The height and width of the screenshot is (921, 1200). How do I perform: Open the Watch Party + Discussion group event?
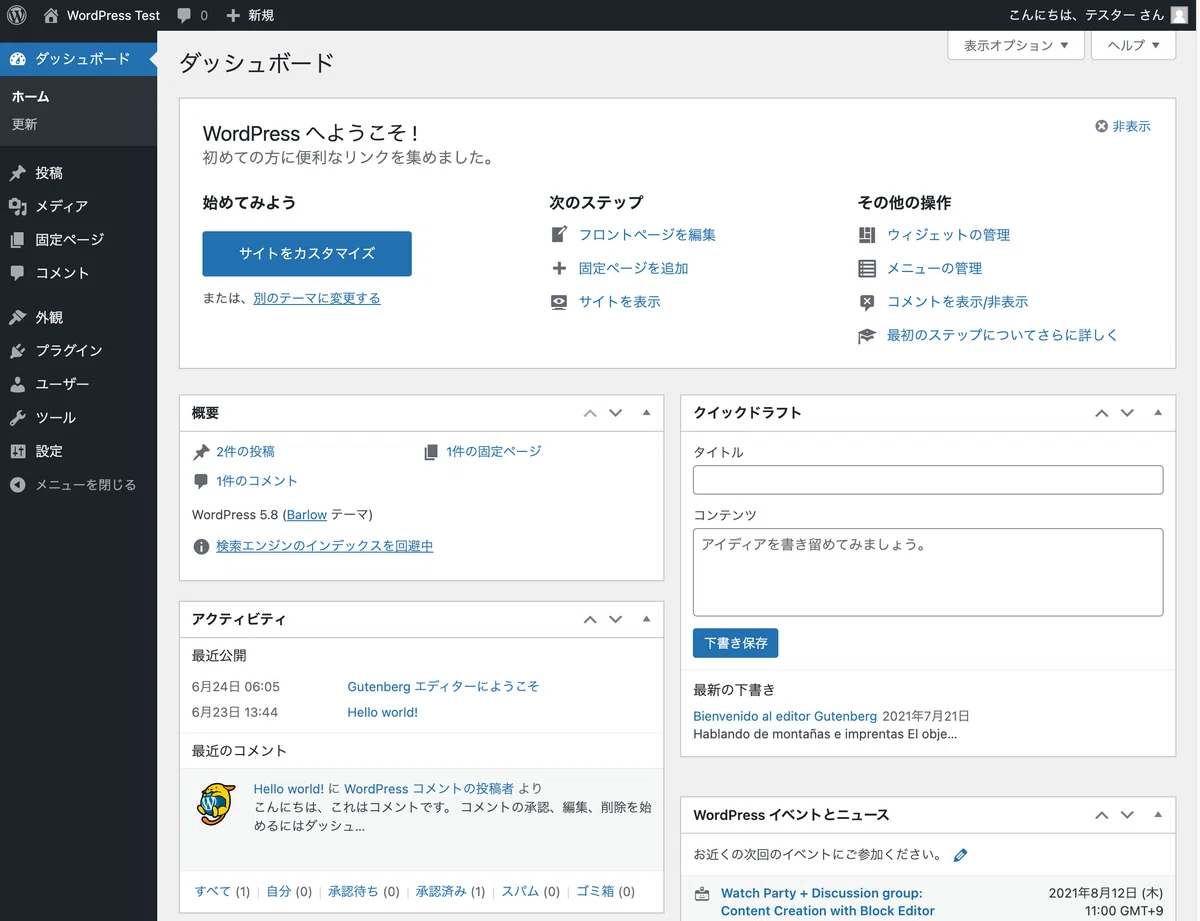coord(828,902)
